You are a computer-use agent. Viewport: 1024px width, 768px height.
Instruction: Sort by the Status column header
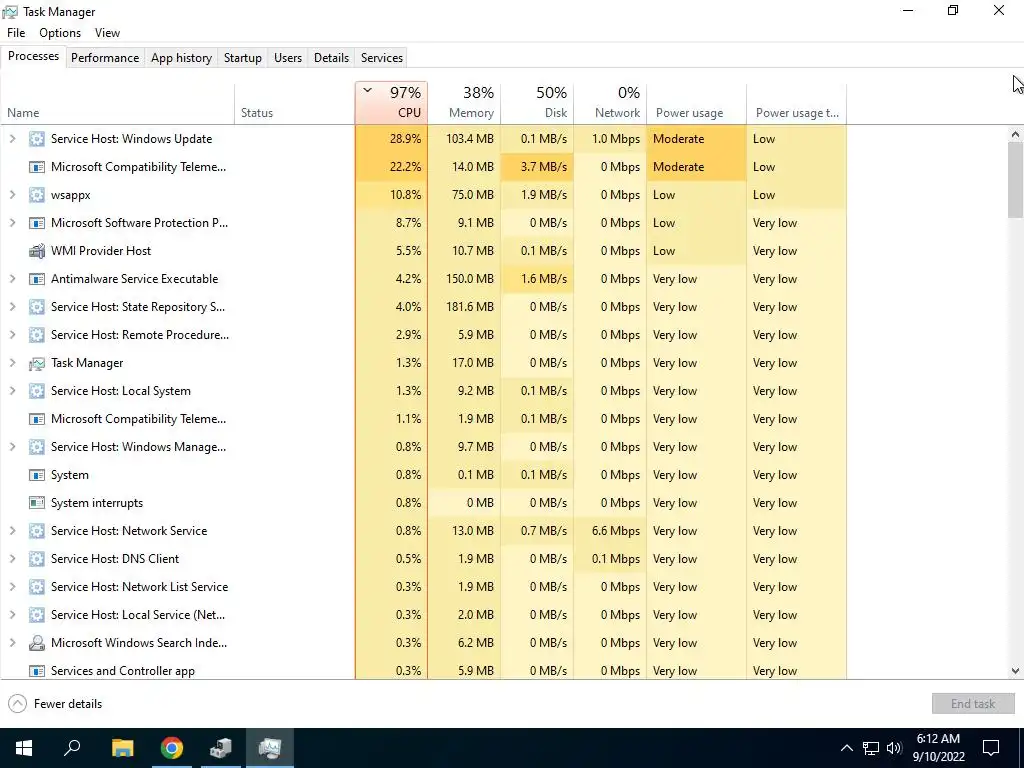295,103
